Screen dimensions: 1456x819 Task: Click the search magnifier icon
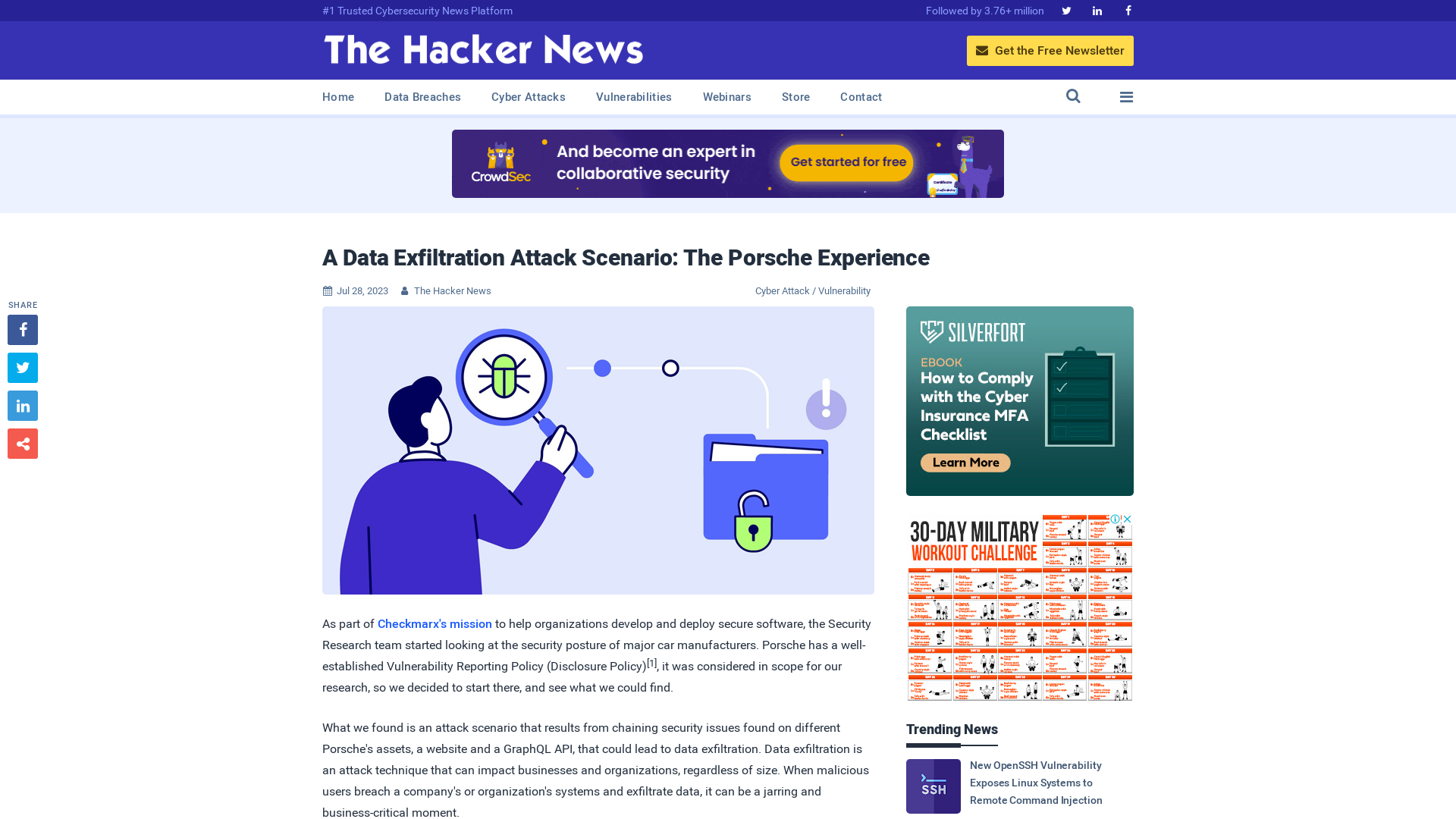(1073, 96)
